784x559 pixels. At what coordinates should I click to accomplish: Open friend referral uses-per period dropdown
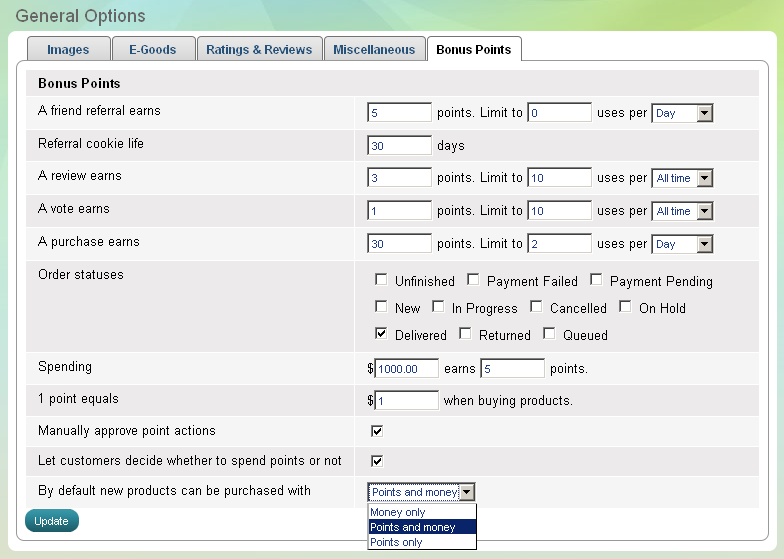(x=682, y=113)
